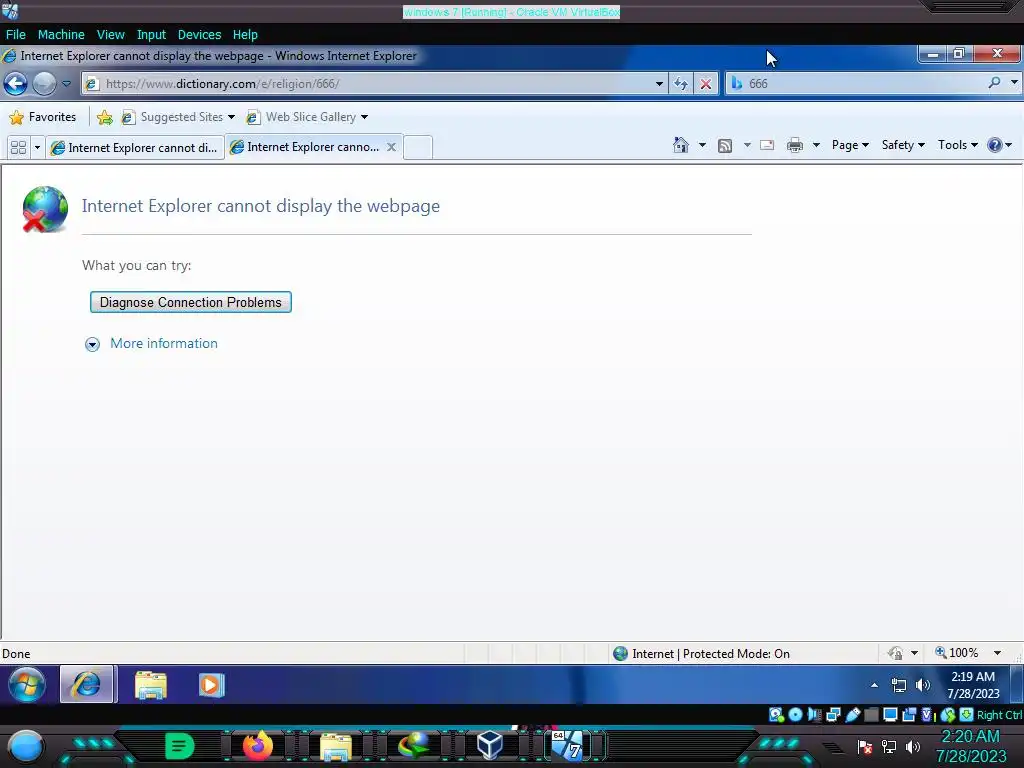The width and height of the screenshot is (1024, 768).
Task: Click the Home page icon
Action: click(x=680, y=145)
